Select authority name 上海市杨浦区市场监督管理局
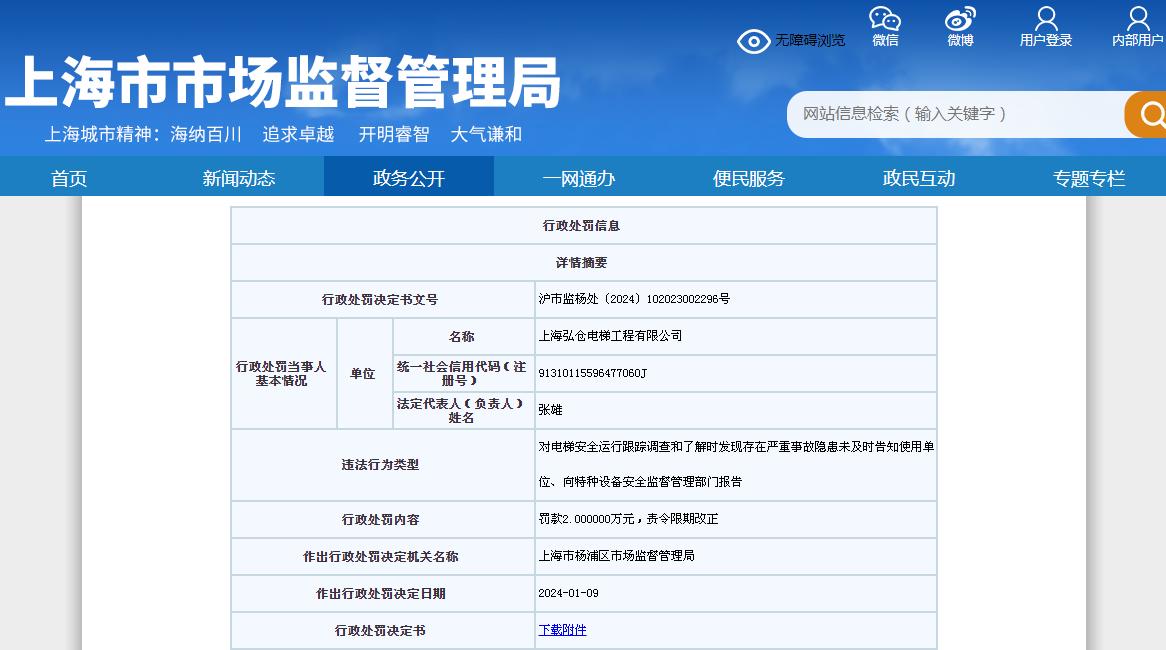The width and height of the screenshot is (1166, 650). point(616,556)
